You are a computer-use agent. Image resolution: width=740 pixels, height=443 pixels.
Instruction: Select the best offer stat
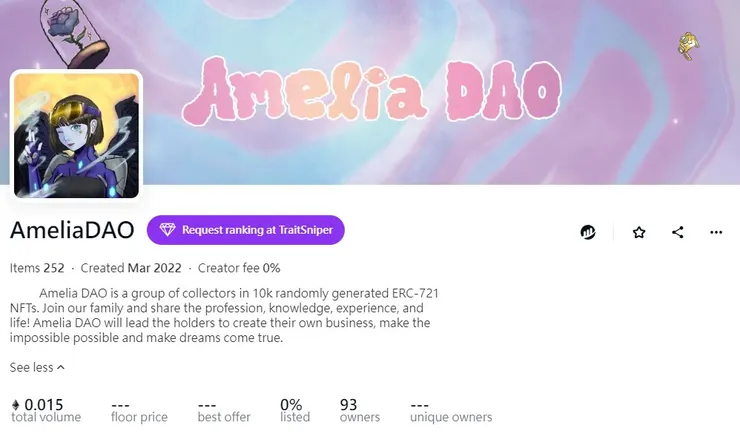coord(224,411)
